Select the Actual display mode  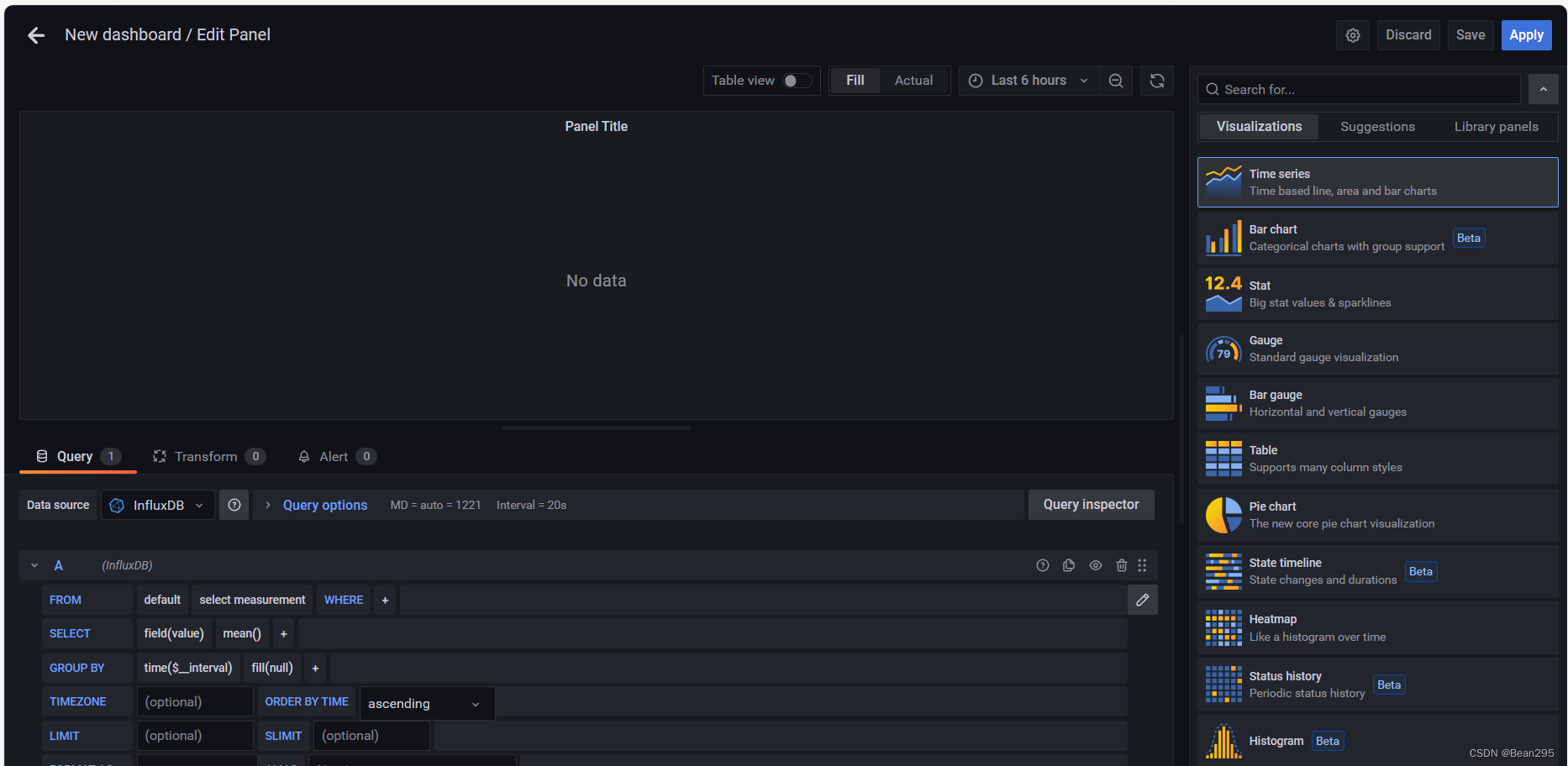click(913, 81)
